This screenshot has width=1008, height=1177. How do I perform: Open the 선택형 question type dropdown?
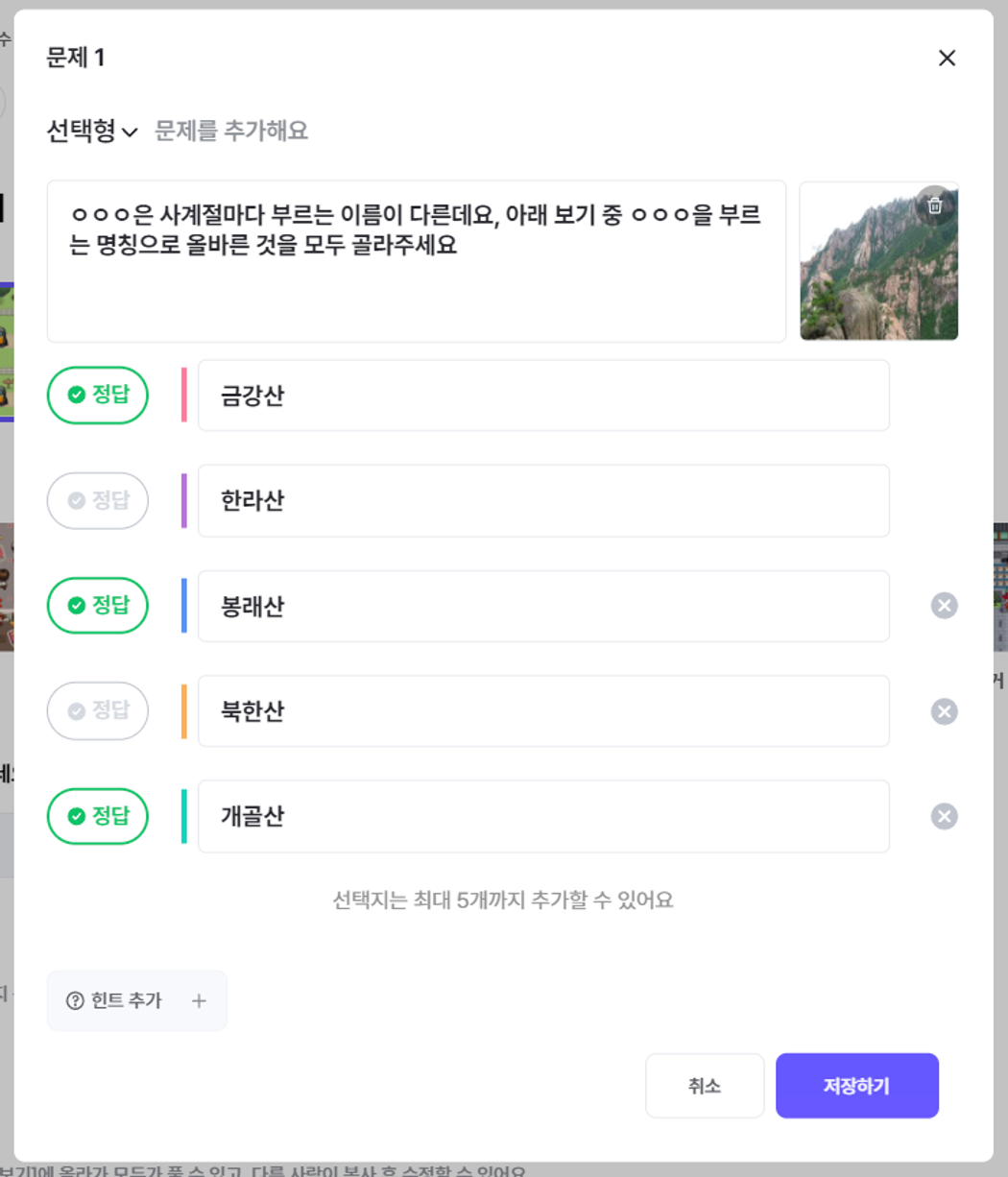(92, 131)
